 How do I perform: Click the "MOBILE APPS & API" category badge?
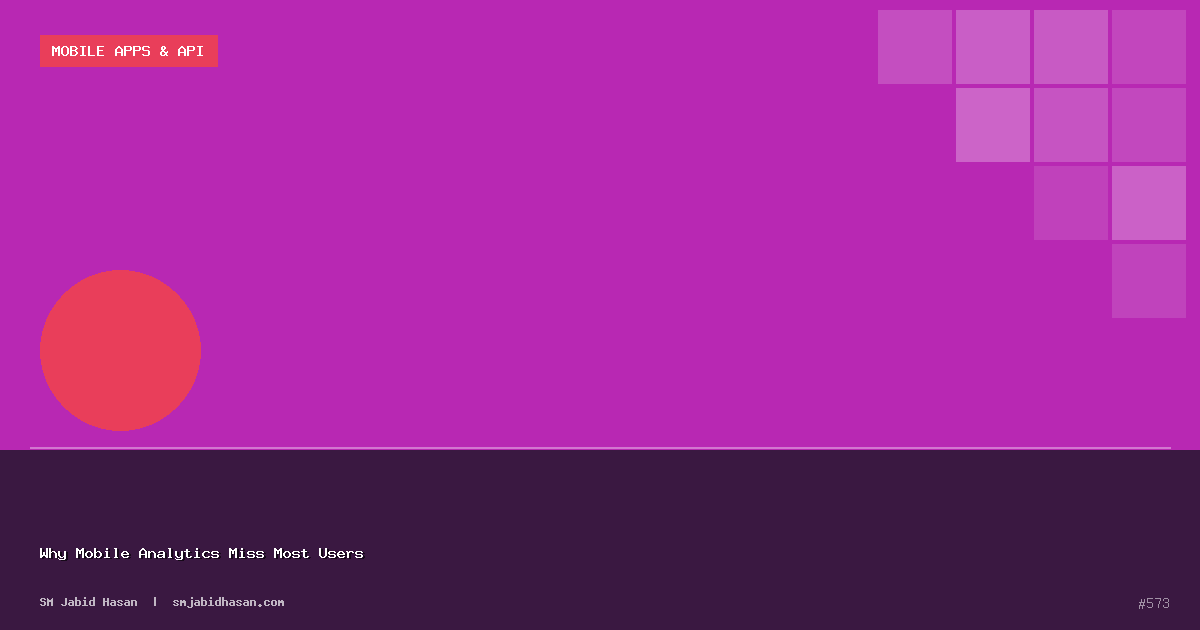click(128, 51)
